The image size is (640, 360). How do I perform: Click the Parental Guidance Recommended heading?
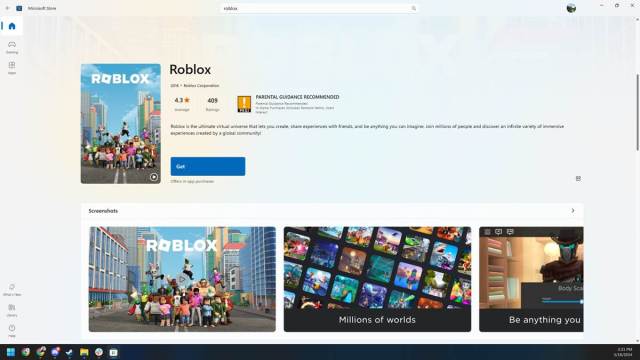pyautogui.click(x=297, y=97)
